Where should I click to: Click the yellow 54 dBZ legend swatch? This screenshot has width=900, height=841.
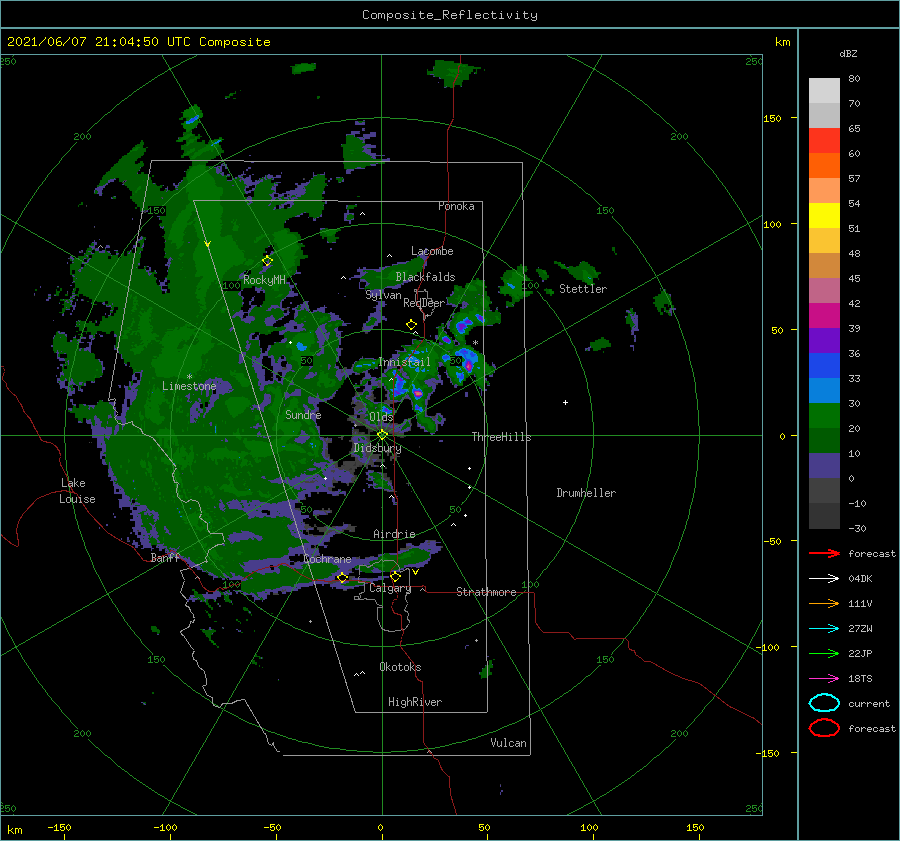(x=824, y=215)
